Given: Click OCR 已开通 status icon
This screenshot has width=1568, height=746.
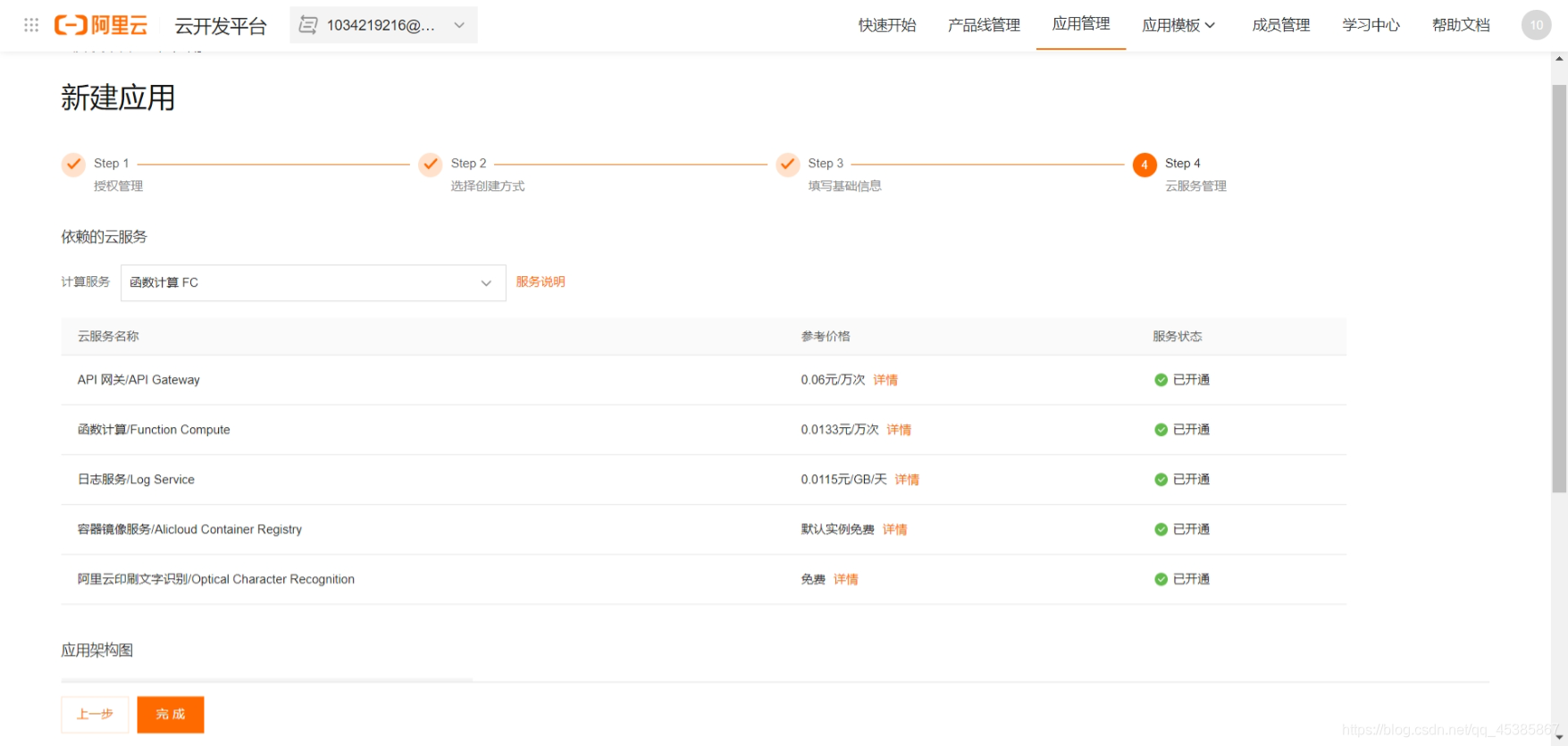Looking at the screenshot, I should pos(1161,580).
